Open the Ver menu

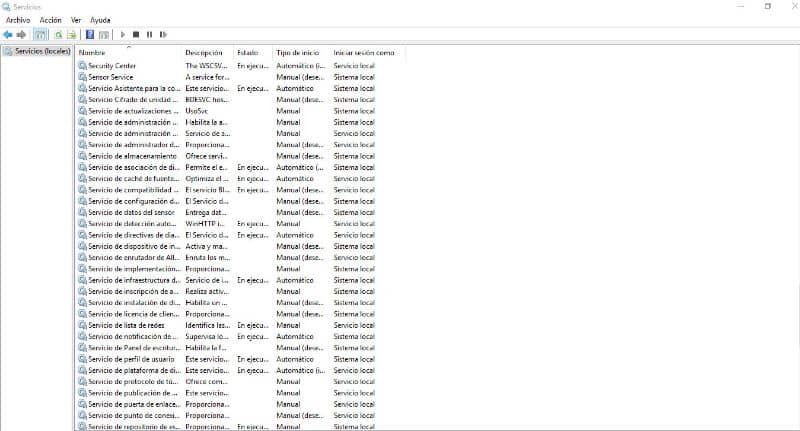pos(76,20)
